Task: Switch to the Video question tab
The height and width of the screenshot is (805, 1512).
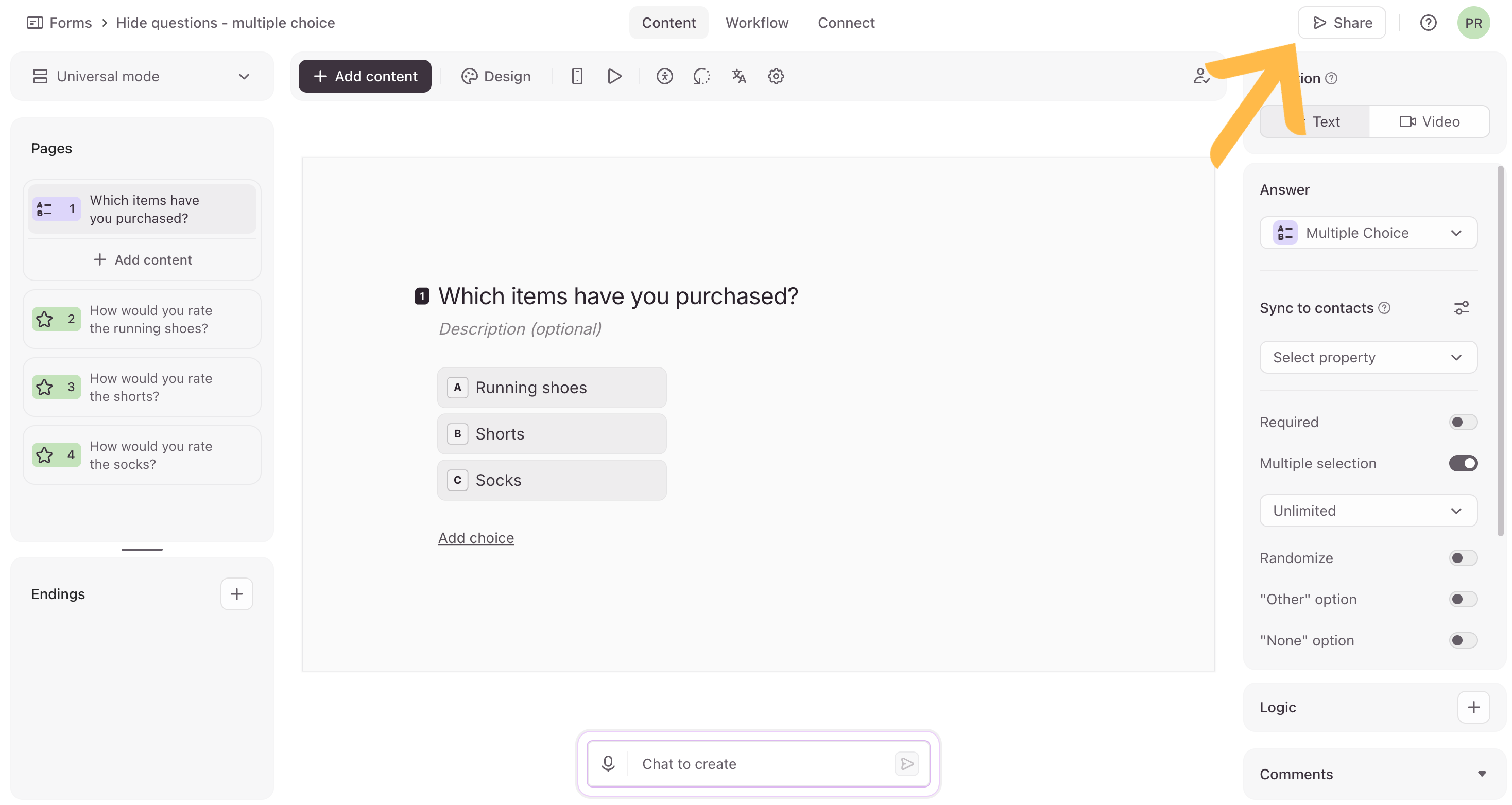Action: (1429, 121)
